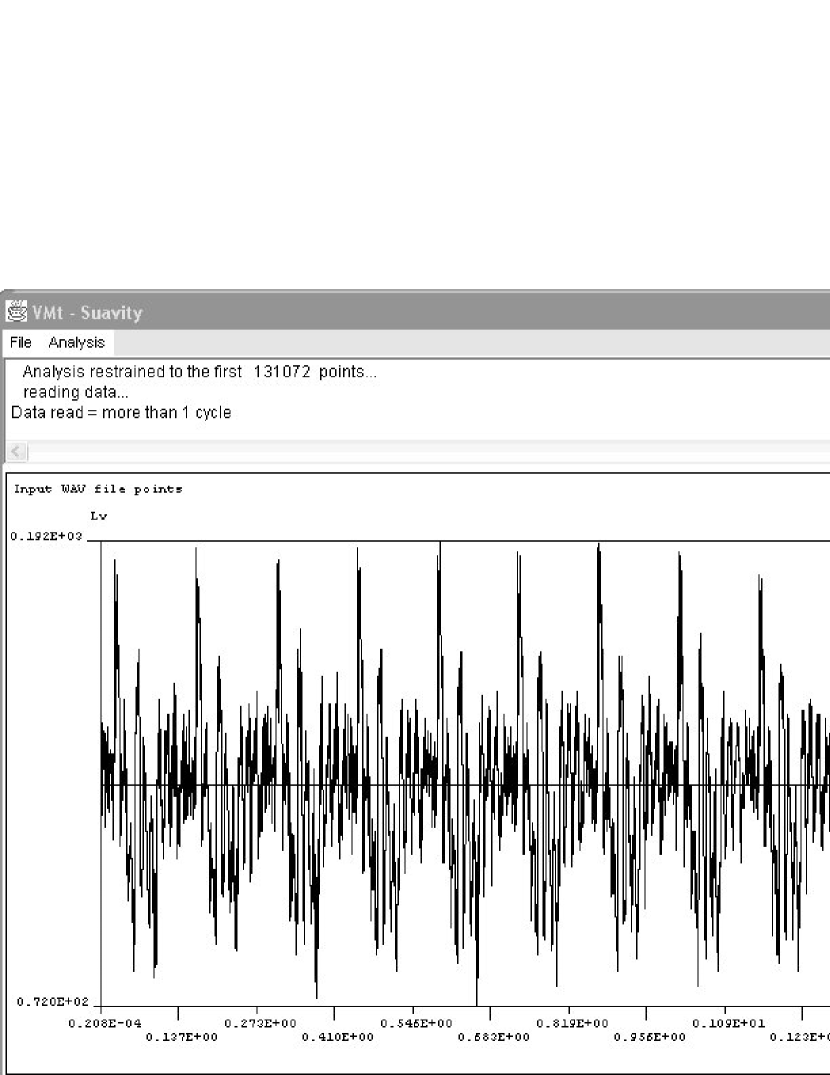Click the x-axis label 0.956E+00
Screen dimensions: 830x1075
point(650,1037)
